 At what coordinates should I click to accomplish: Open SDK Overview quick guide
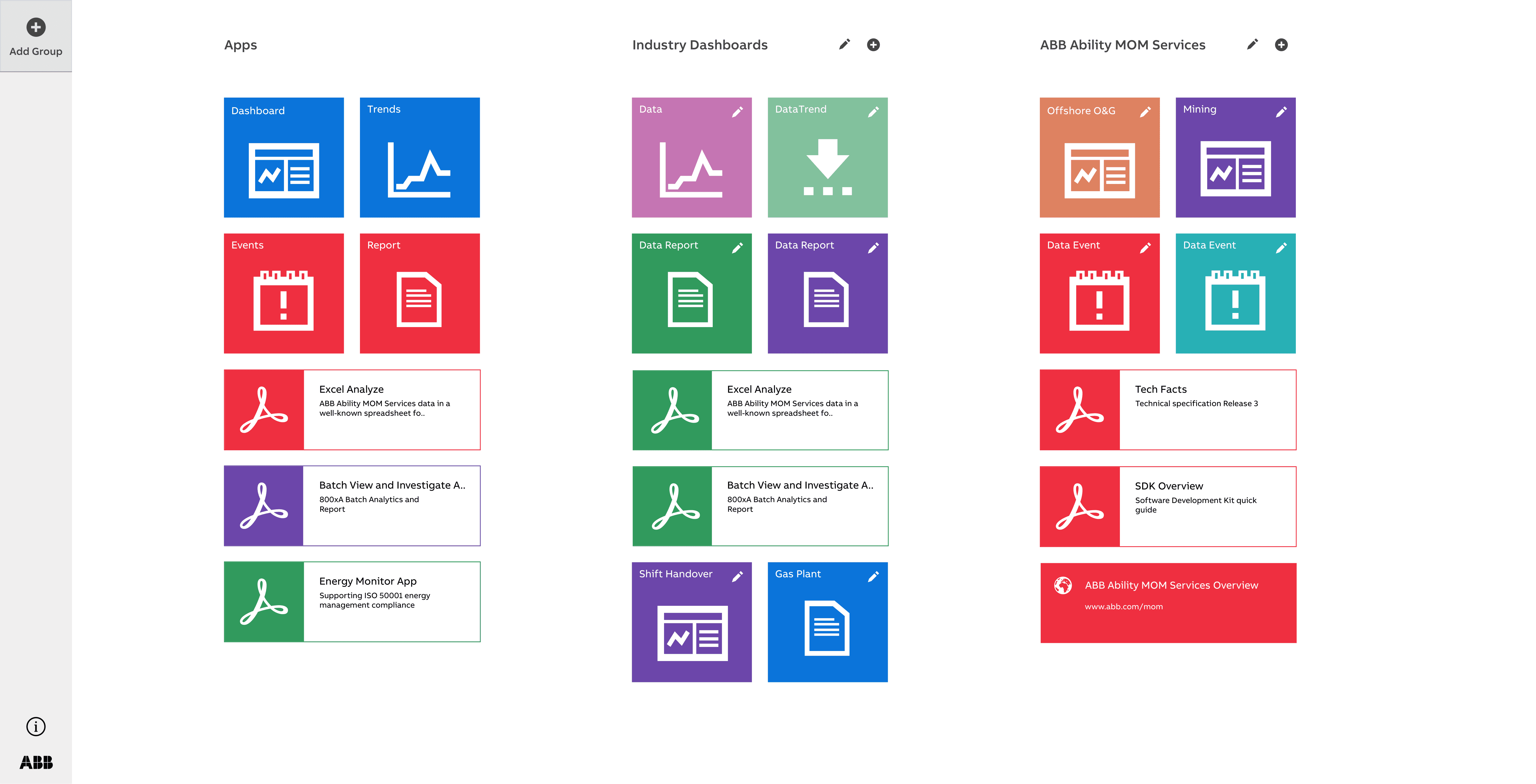click(1167, 506)
